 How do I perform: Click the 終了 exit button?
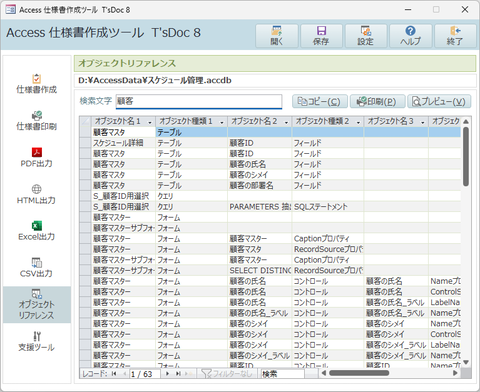(455, 36)
